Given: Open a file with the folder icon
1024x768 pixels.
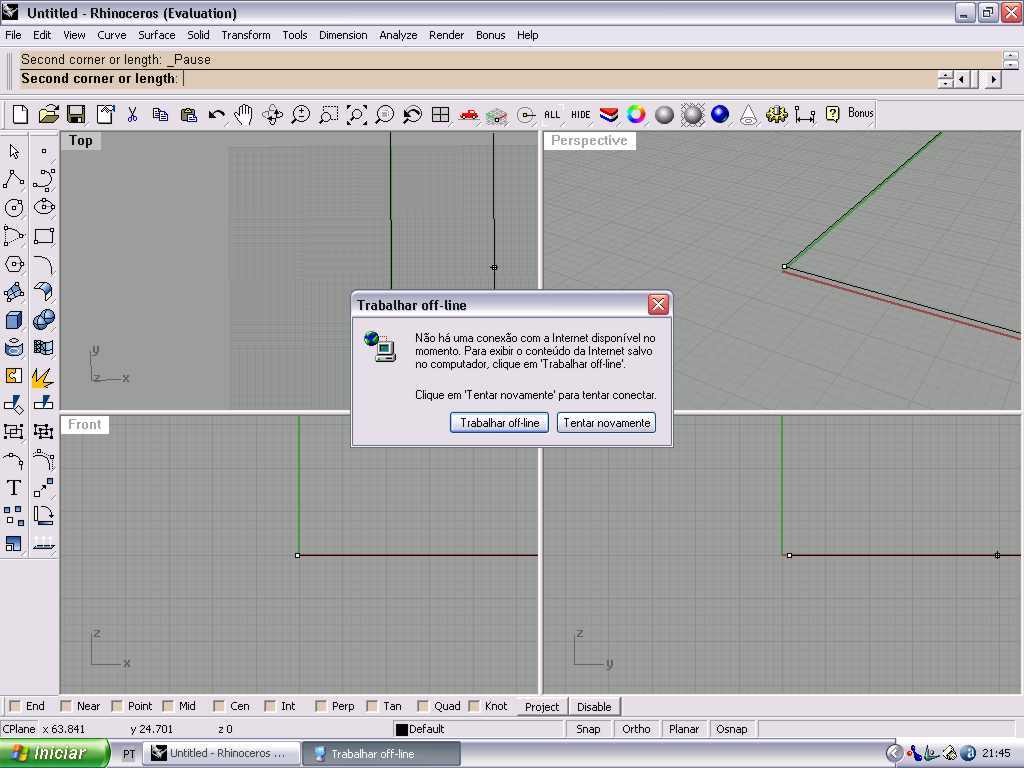Looking at the screenshot, I should 48,115.
